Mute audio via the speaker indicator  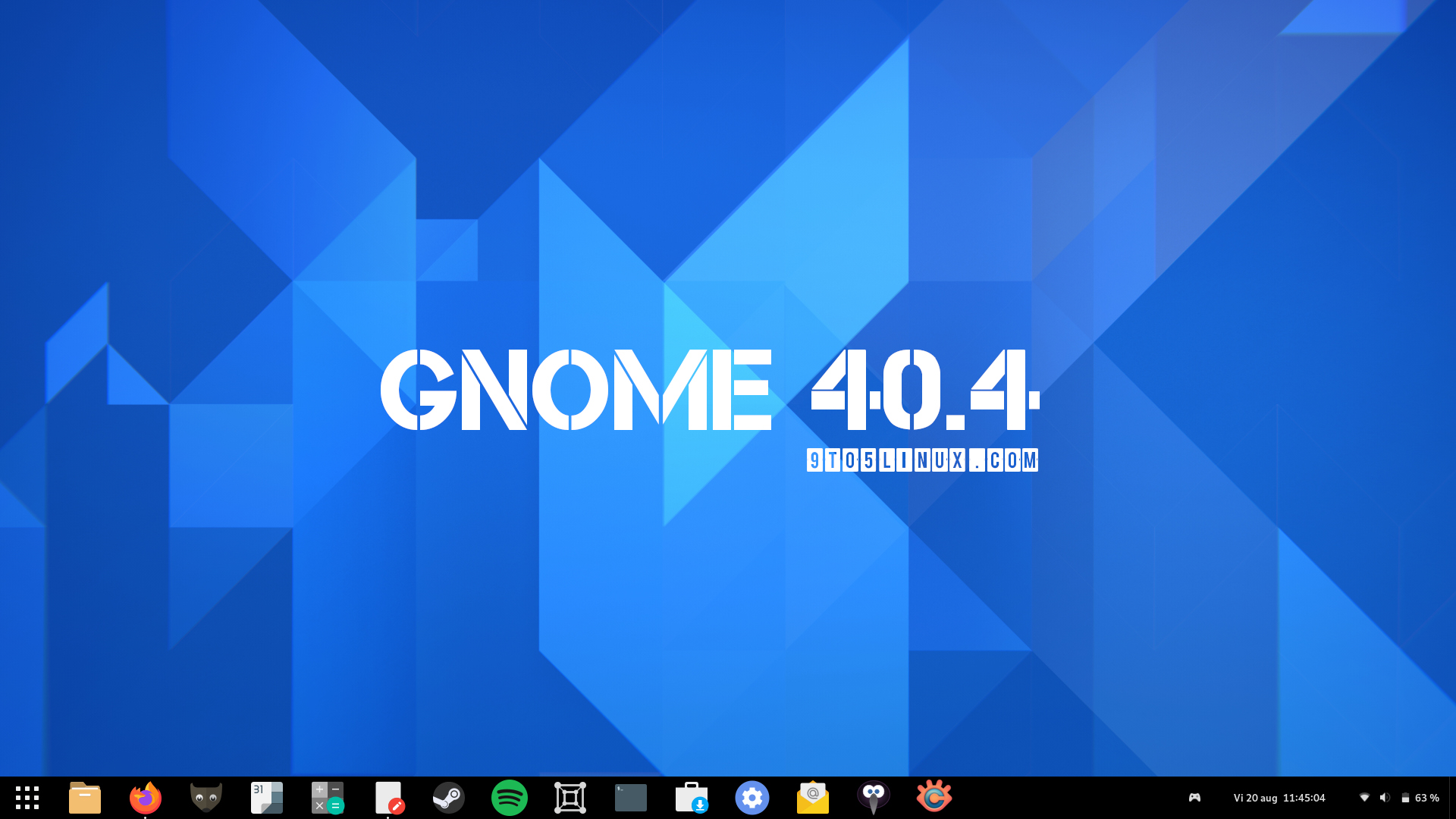click(x=1385, y=798)
